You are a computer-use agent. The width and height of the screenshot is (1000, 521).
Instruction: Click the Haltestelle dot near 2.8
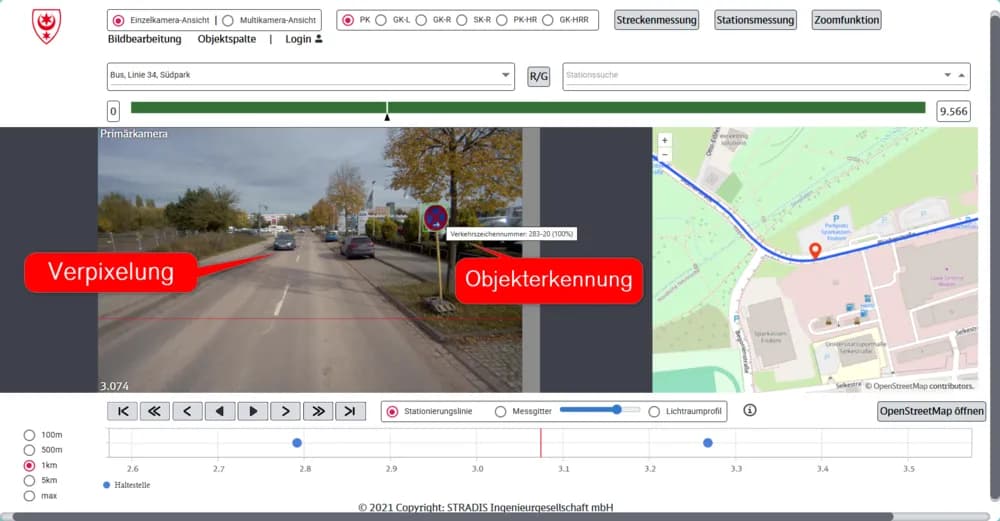[297, 443]
